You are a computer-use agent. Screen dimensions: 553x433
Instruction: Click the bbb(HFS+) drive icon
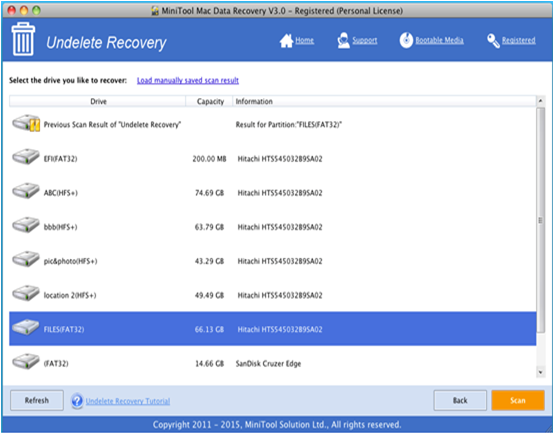(26, 225)
